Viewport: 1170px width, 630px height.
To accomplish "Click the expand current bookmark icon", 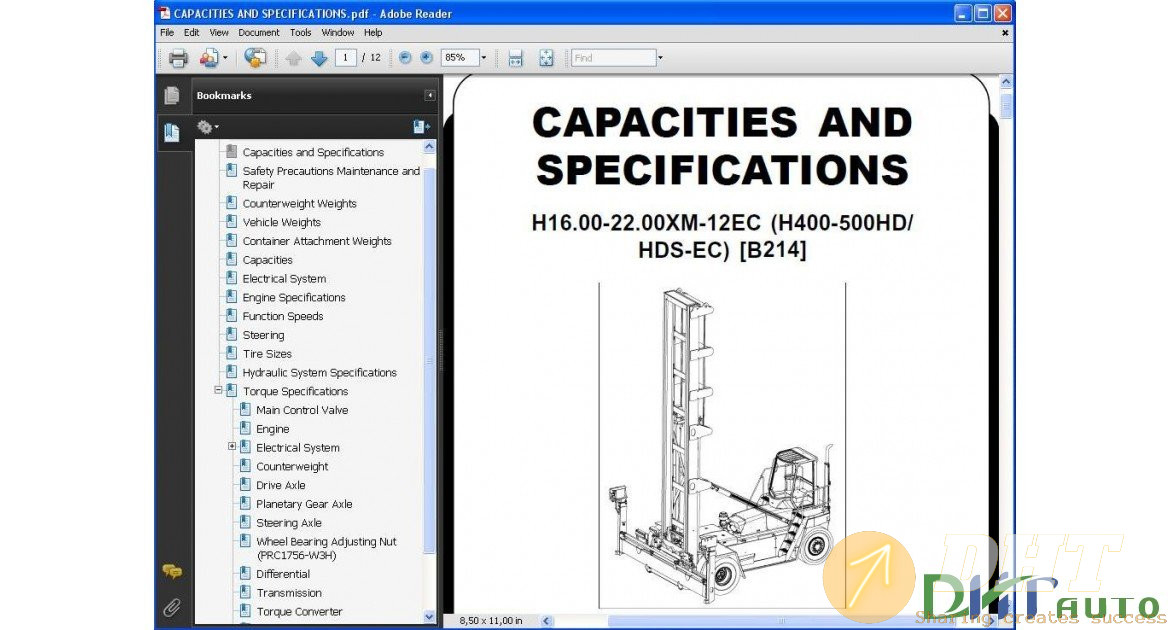I will coord(421,127).
